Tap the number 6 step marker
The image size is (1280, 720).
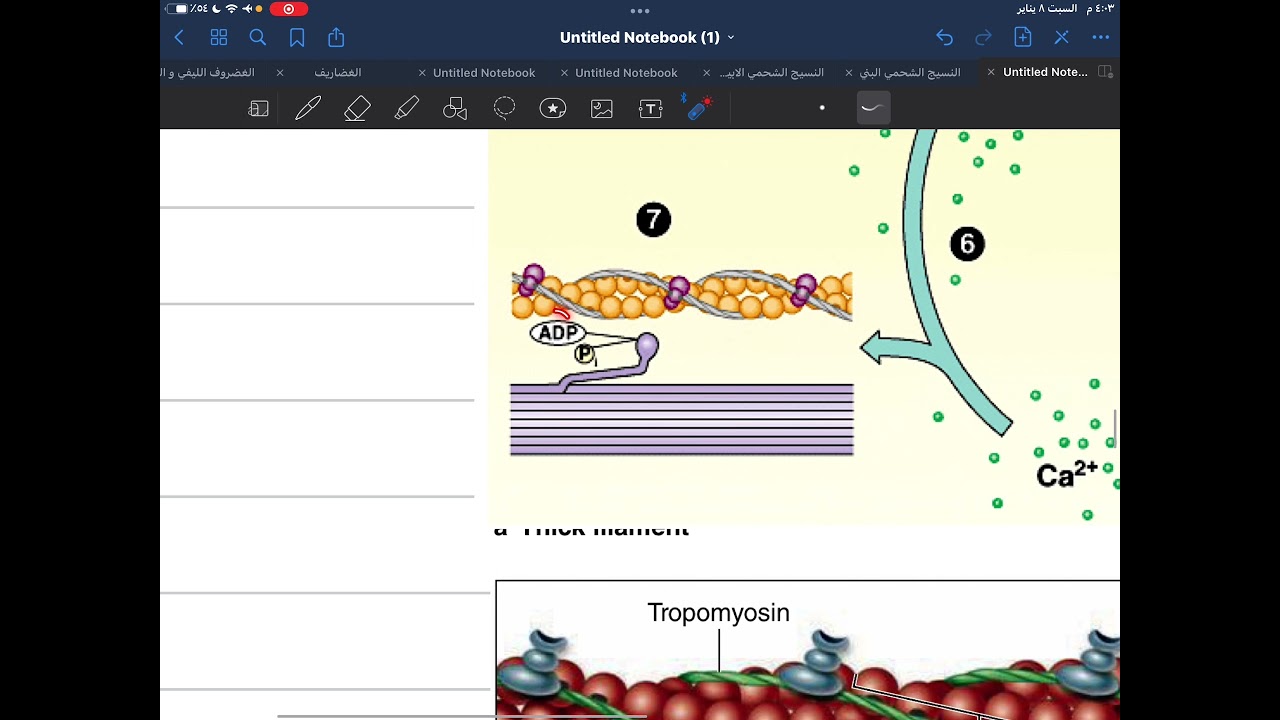coord(967,244)
